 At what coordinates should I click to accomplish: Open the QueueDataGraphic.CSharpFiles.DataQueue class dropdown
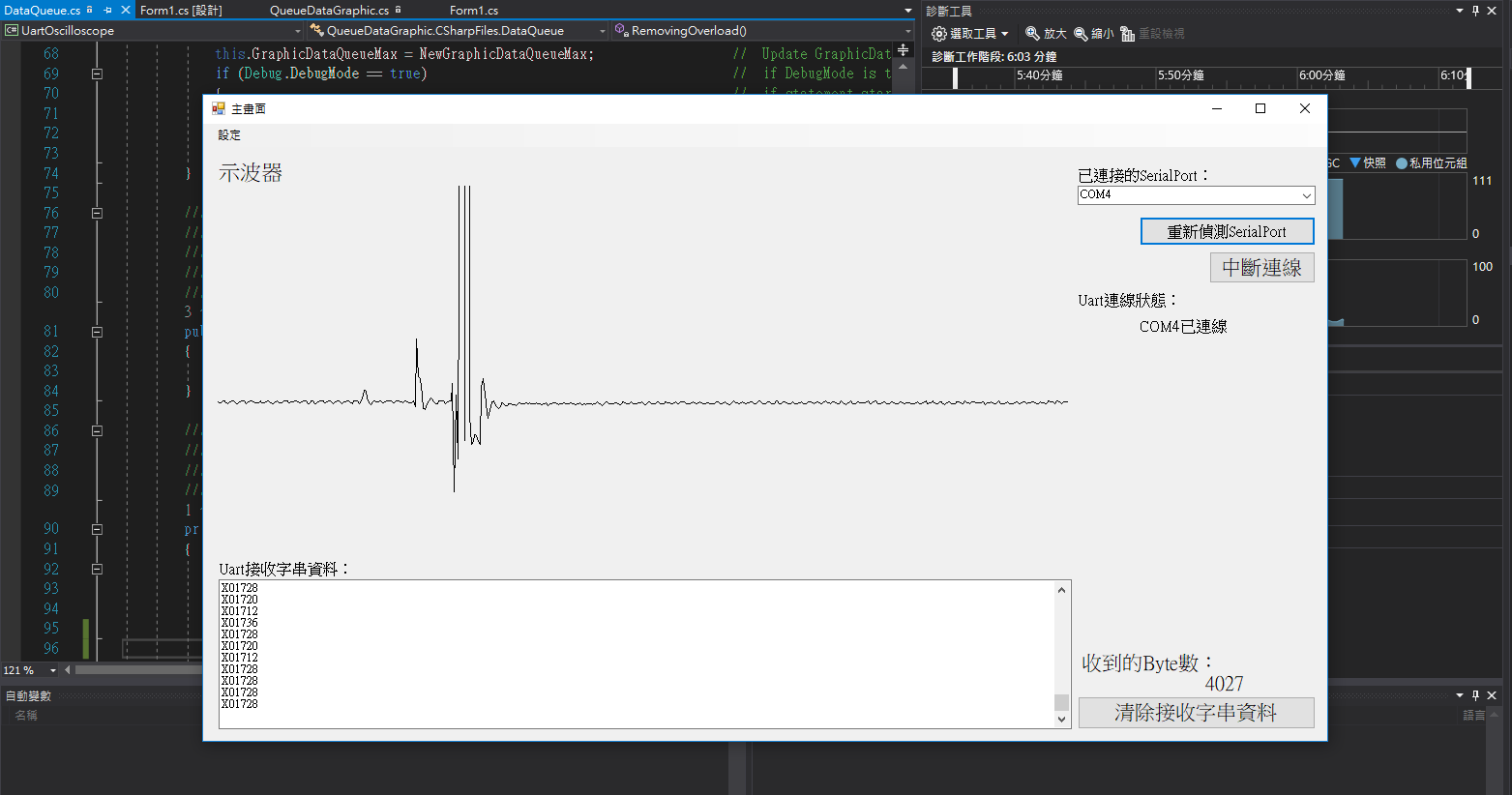(x=458, y=31)
